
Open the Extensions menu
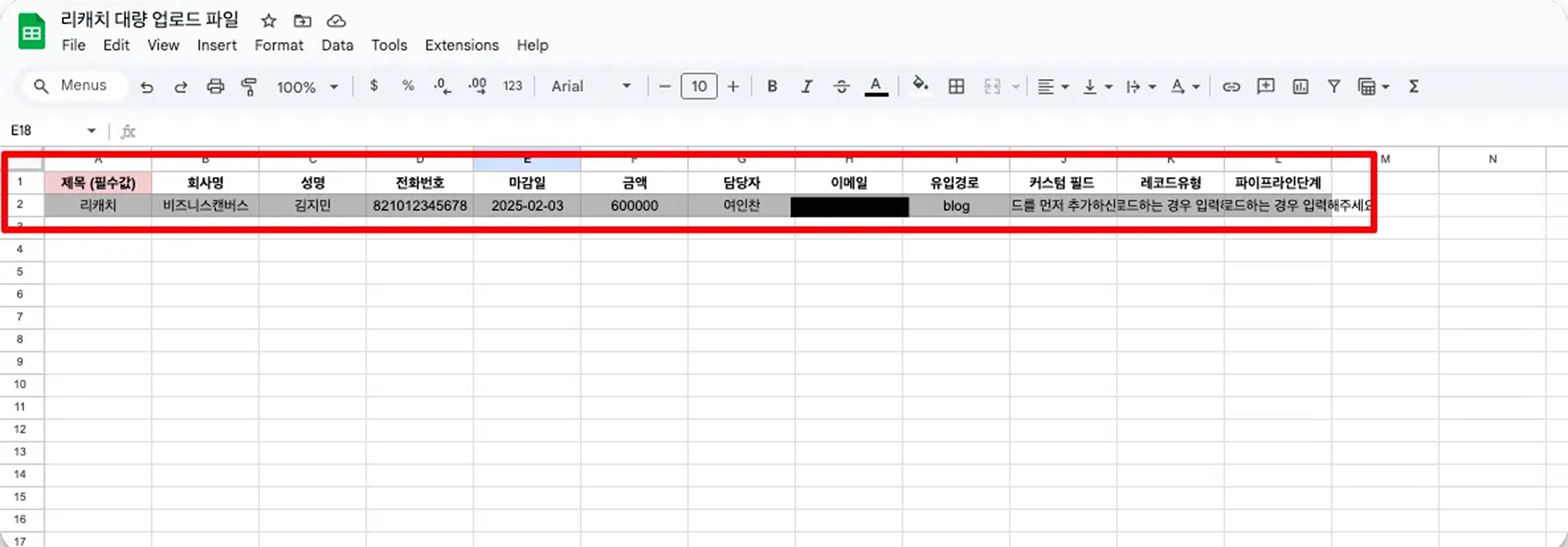pyautogui.click(x=461, y=45)
